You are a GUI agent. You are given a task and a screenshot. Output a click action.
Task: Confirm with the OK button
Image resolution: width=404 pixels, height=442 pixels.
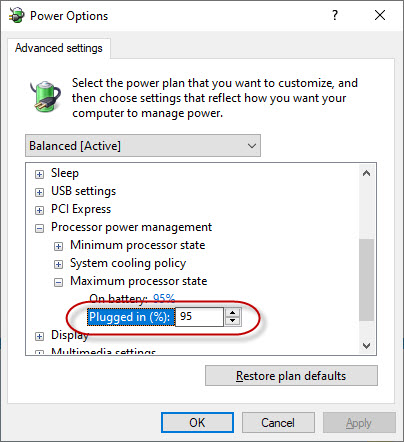click(x=197, y=423)
